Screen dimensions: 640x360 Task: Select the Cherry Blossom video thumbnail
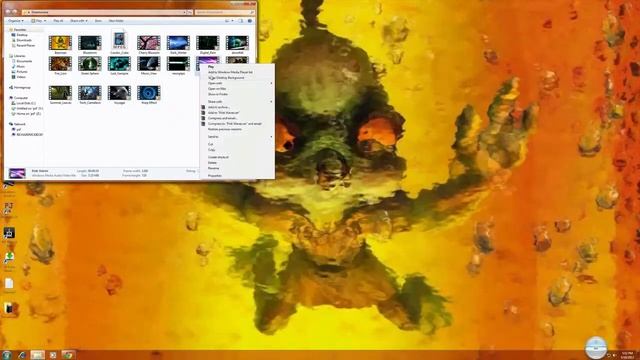(149, 43)
